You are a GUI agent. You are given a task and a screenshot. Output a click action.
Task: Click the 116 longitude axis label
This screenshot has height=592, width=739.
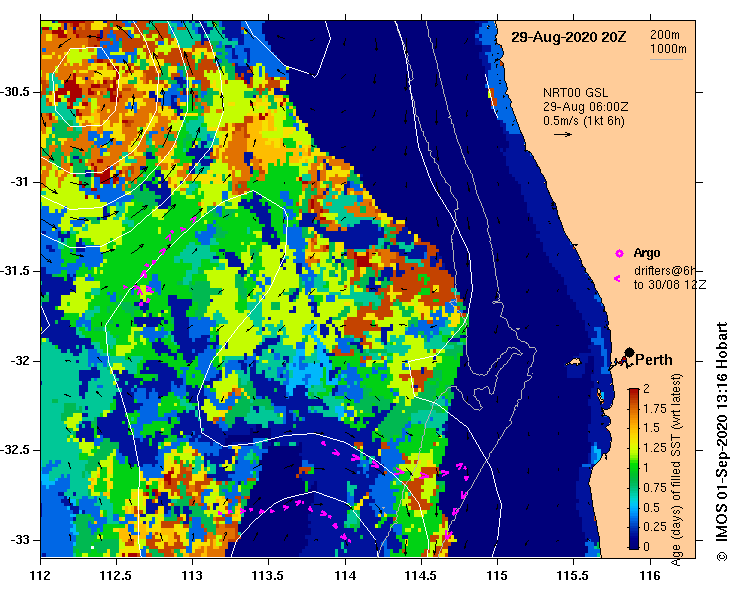pyautogui.click(x=650, y=576)
